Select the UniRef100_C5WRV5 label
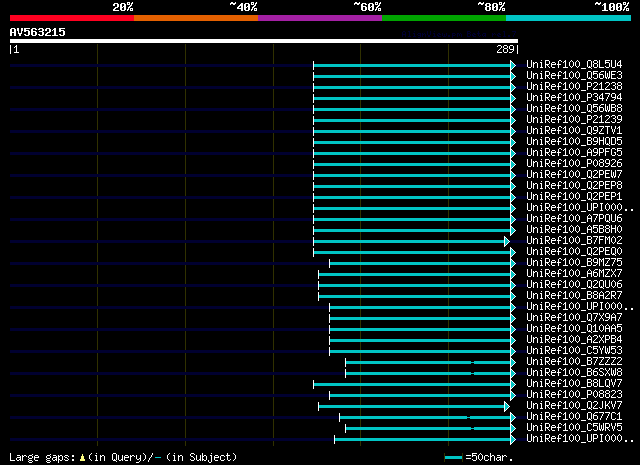Image resolution: width=640 pixels, height=465 pixels. [x=574, y=428]
